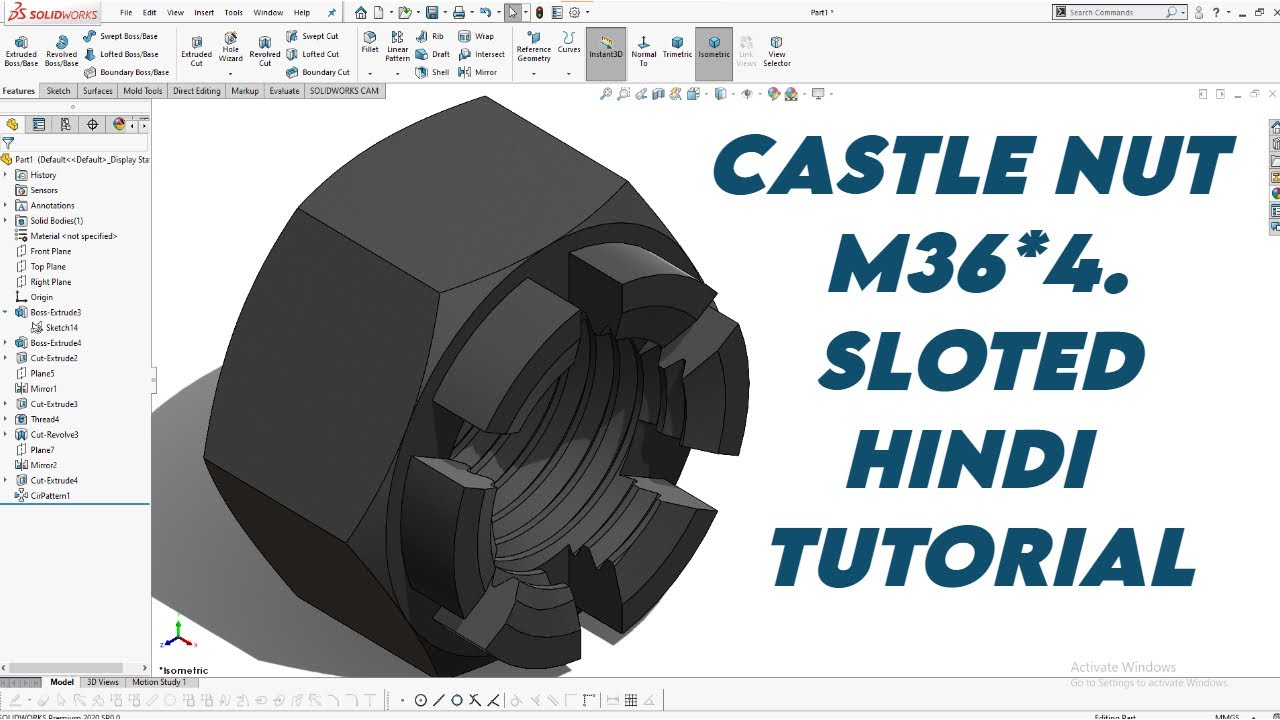Click the Rib feature
The image size is (1280, 720).
pos(430,36)
